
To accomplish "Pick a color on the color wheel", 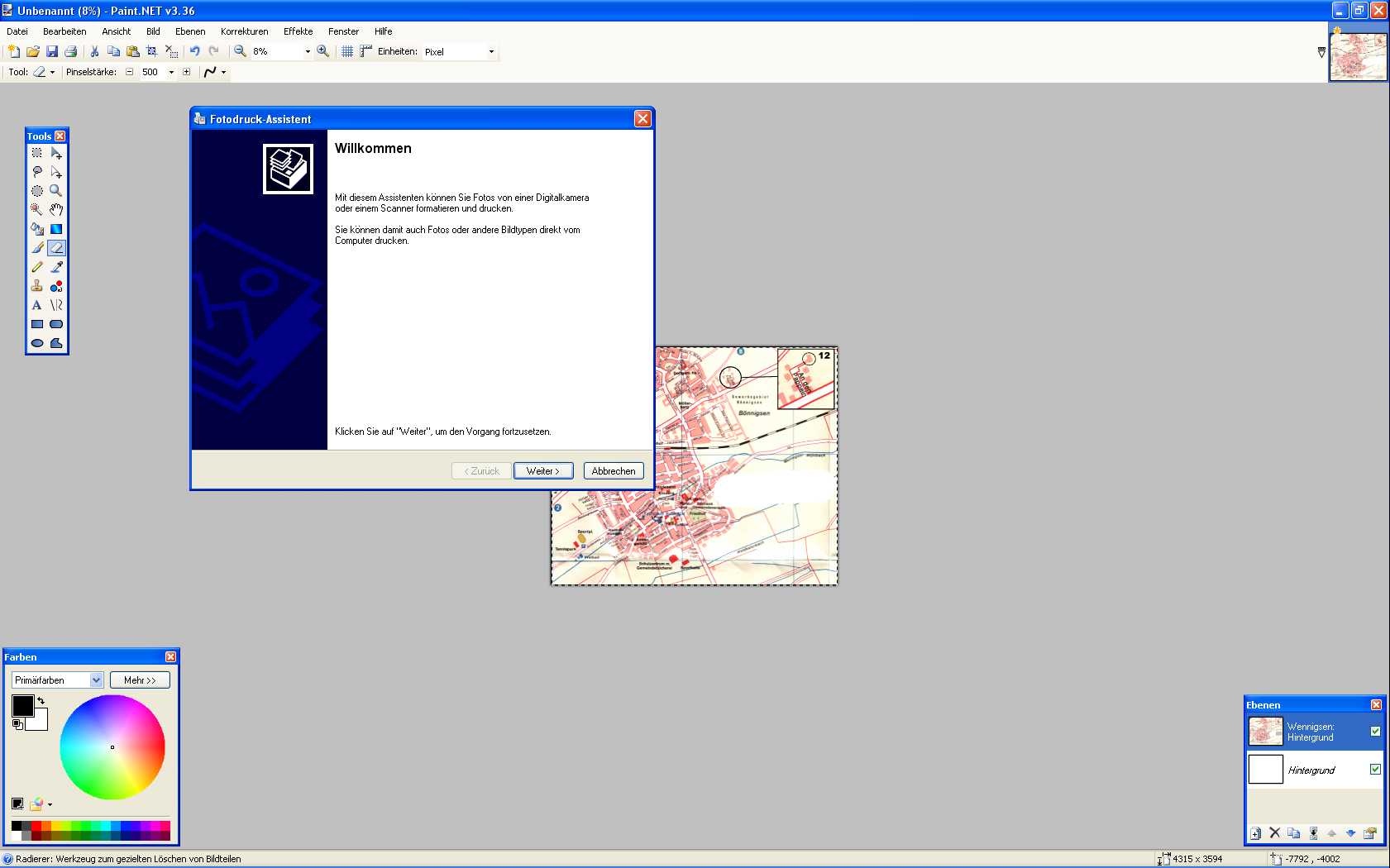I will [x=112, y=747].
